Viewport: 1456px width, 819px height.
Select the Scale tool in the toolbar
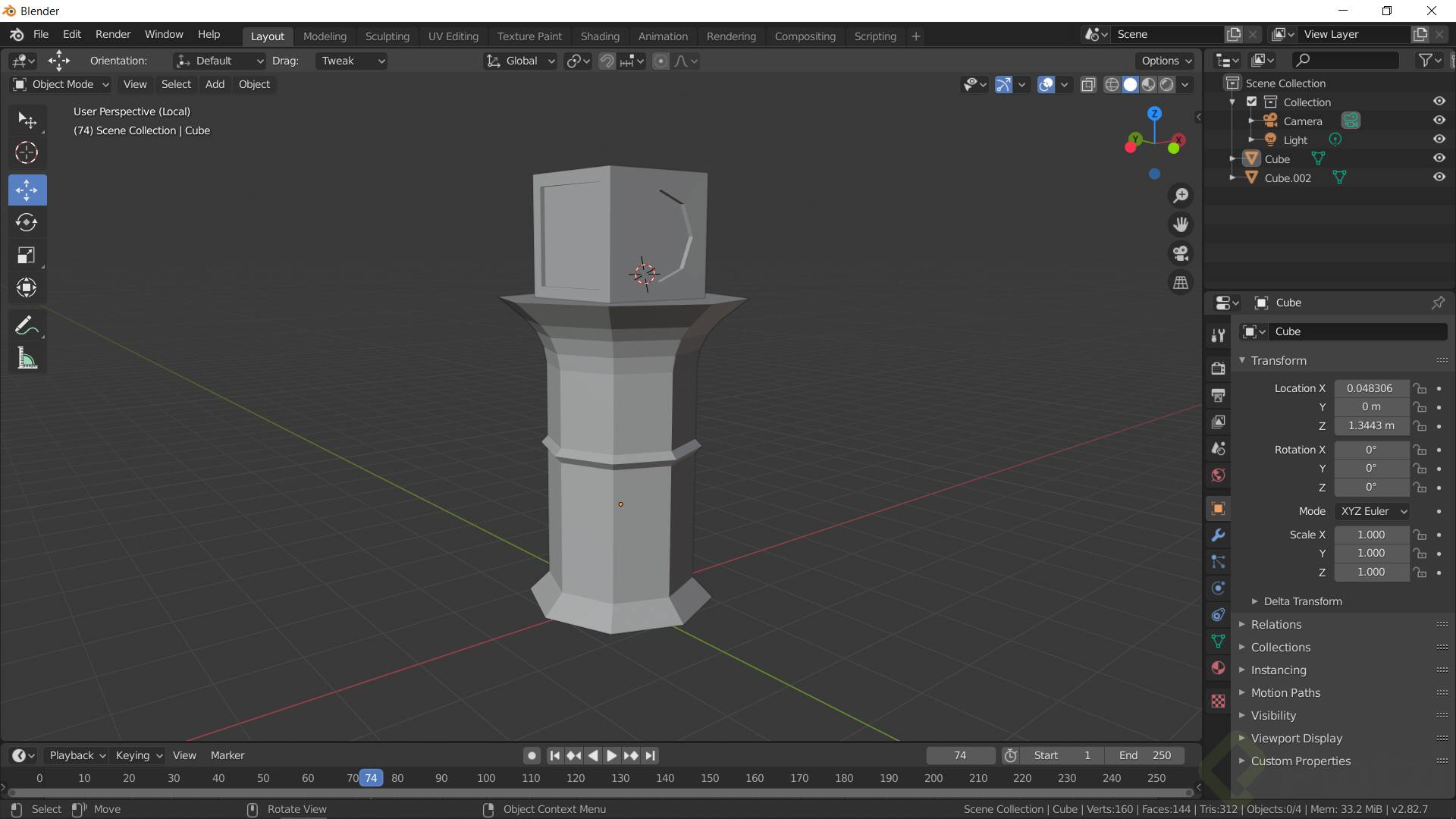(x=27, y=255)
